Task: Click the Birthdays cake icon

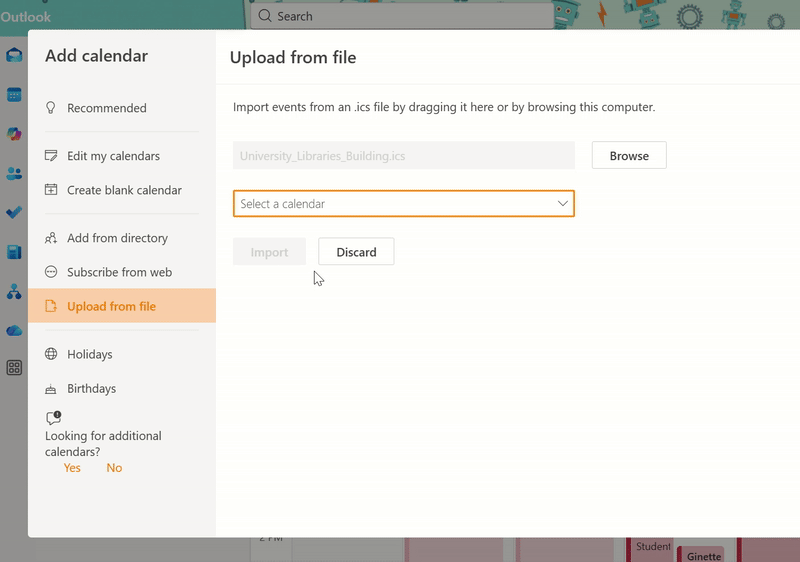Action: (x=51, y=389)
